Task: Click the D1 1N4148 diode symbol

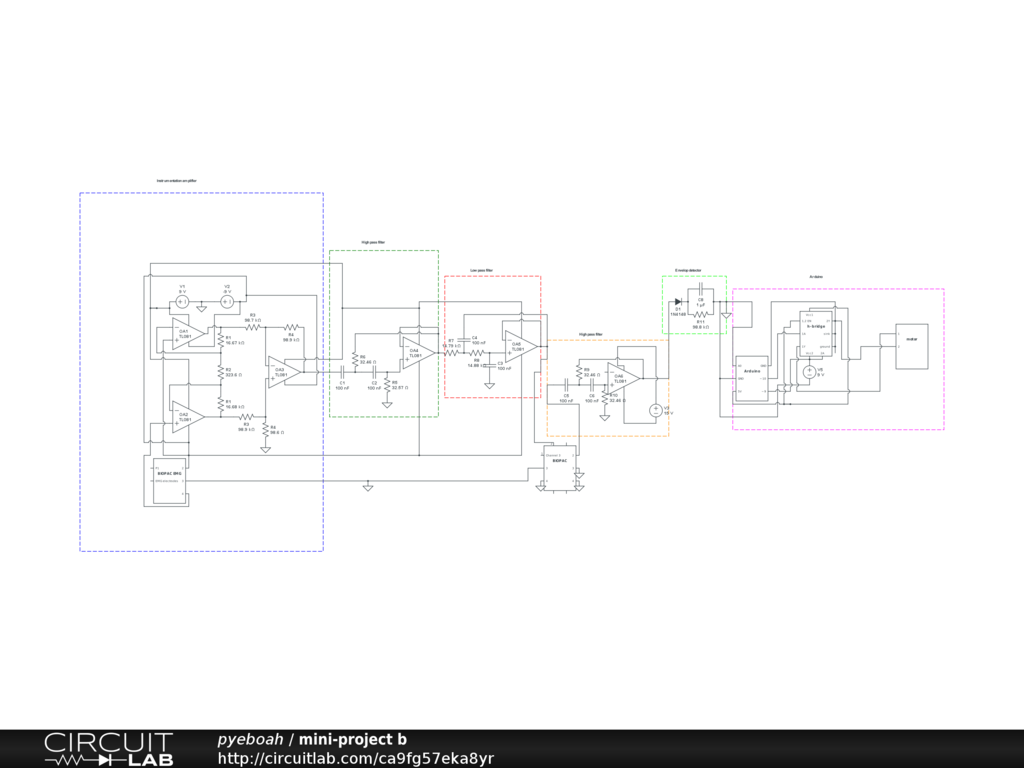Action: click(x=678, y=301)
